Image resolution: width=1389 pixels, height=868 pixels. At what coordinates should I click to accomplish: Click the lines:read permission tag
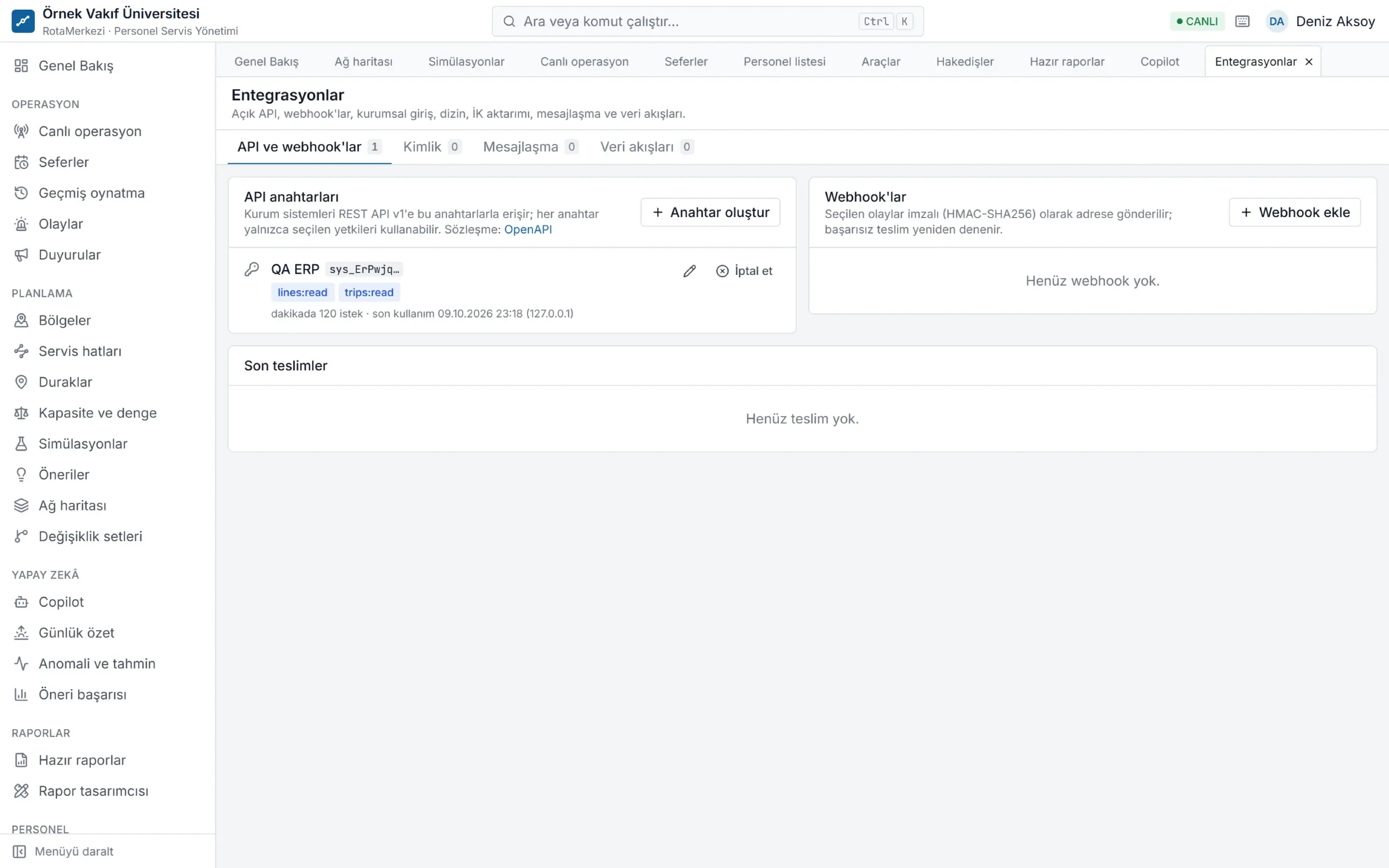coord(302,292)
